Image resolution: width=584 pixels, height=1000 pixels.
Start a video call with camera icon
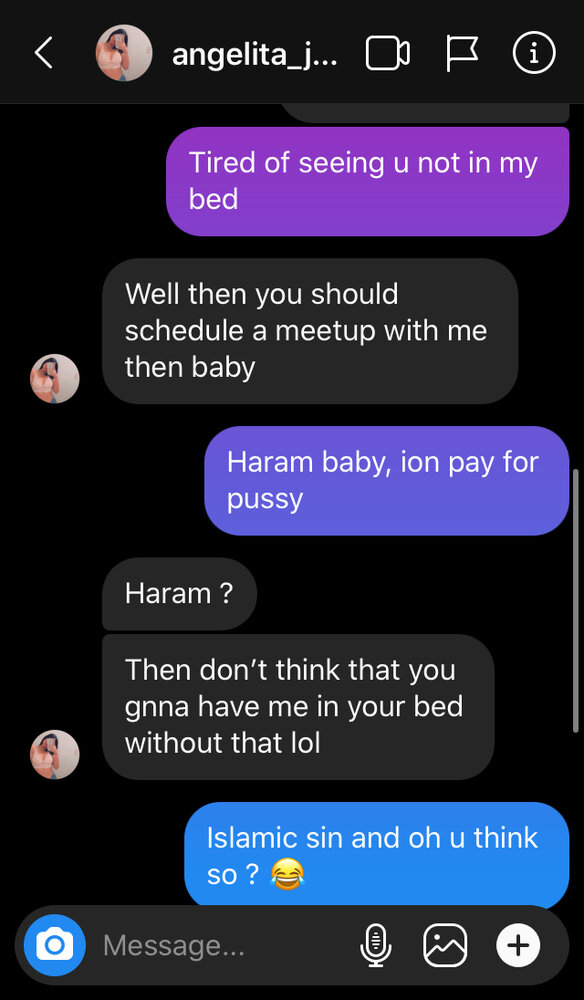(388, 53)
